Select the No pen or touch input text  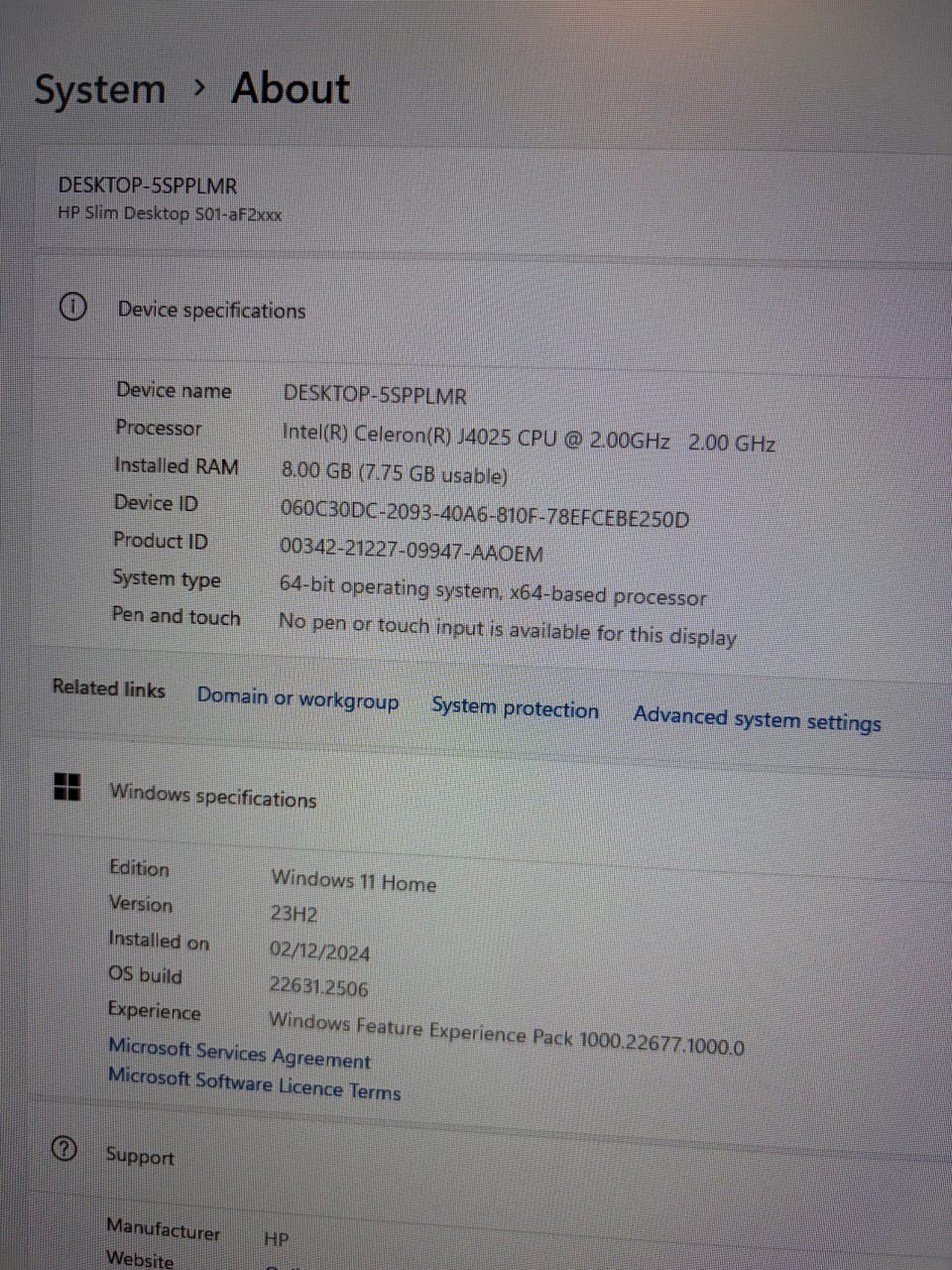[x=508, y=629]
